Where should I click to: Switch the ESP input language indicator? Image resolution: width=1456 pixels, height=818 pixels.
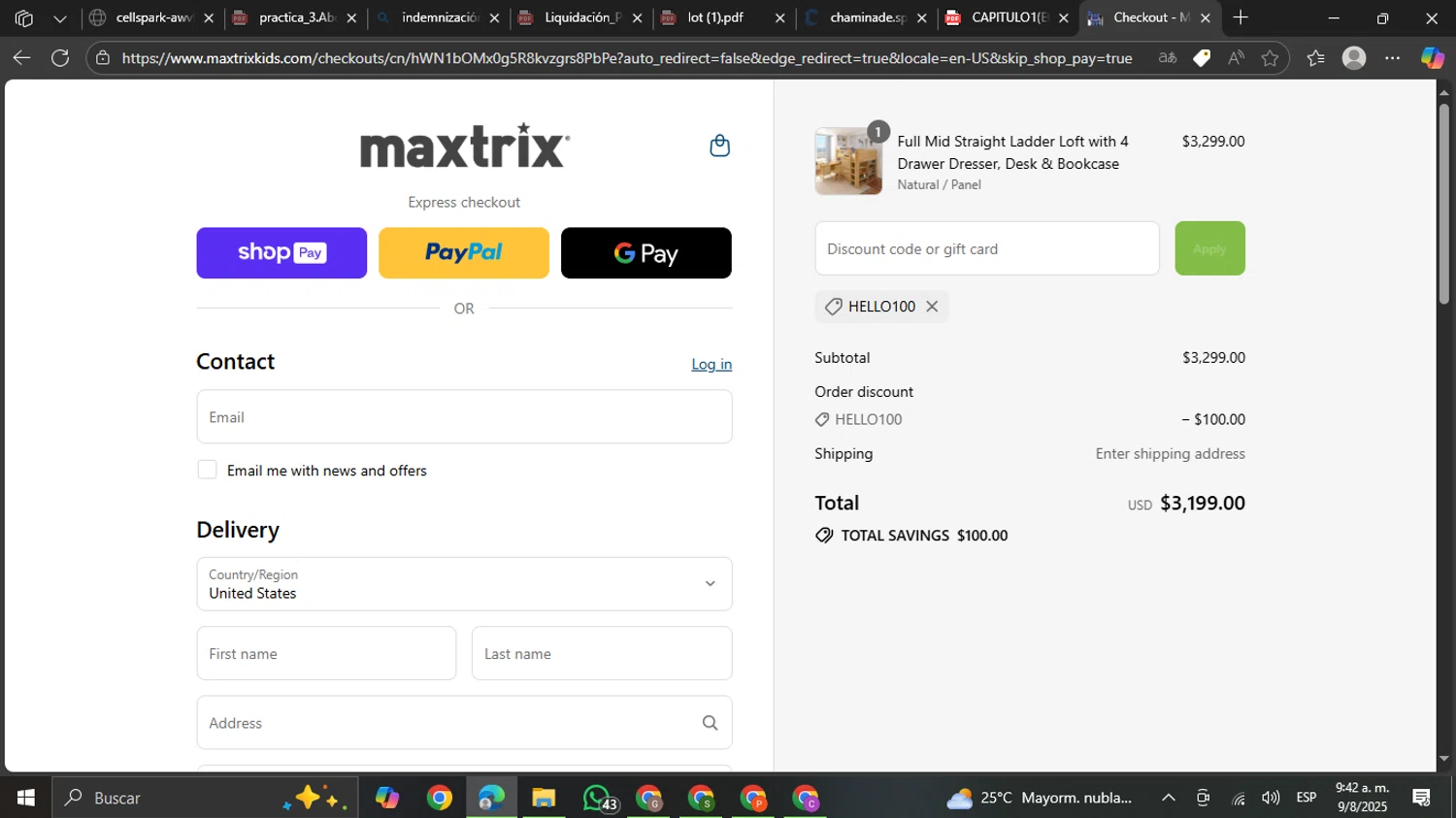tap(1307, 798)
